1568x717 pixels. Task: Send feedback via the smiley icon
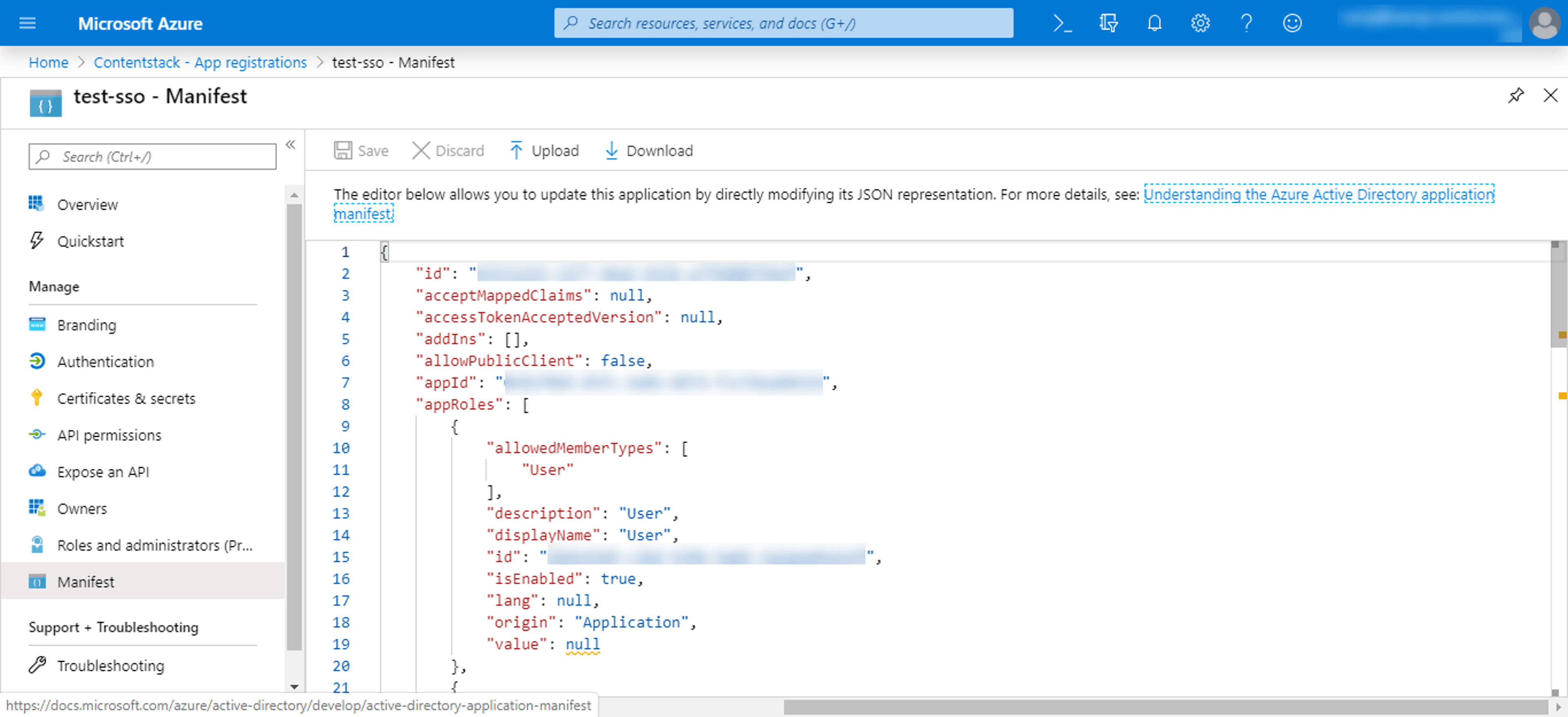click(1292, 23)
